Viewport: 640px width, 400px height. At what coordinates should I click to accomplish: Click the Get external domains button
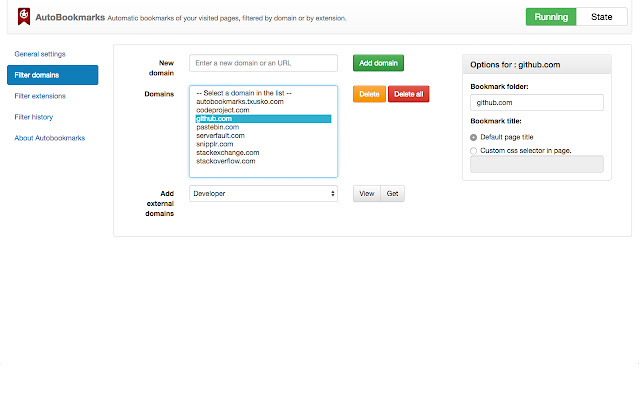[392, 194]
